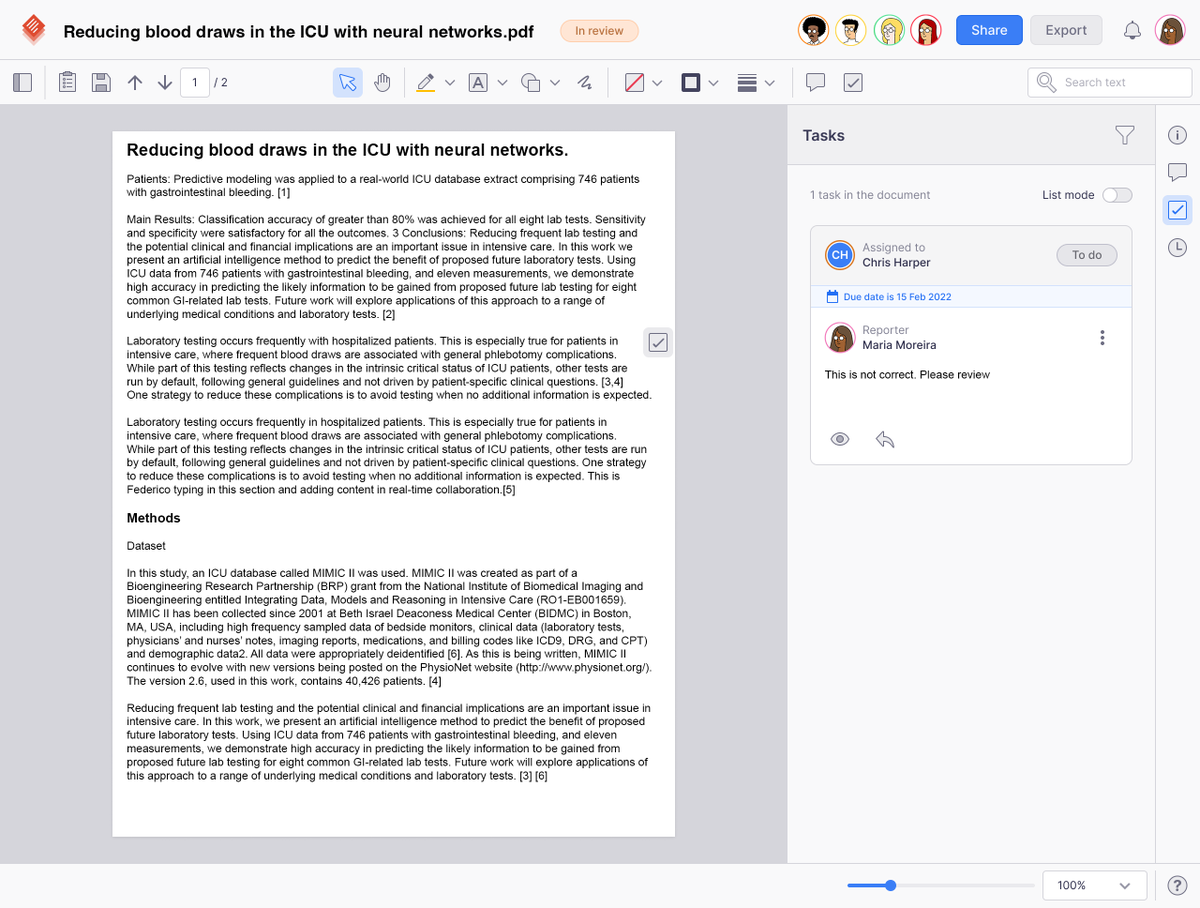Click the filter icon in Tasks panel

point(1125,135)
